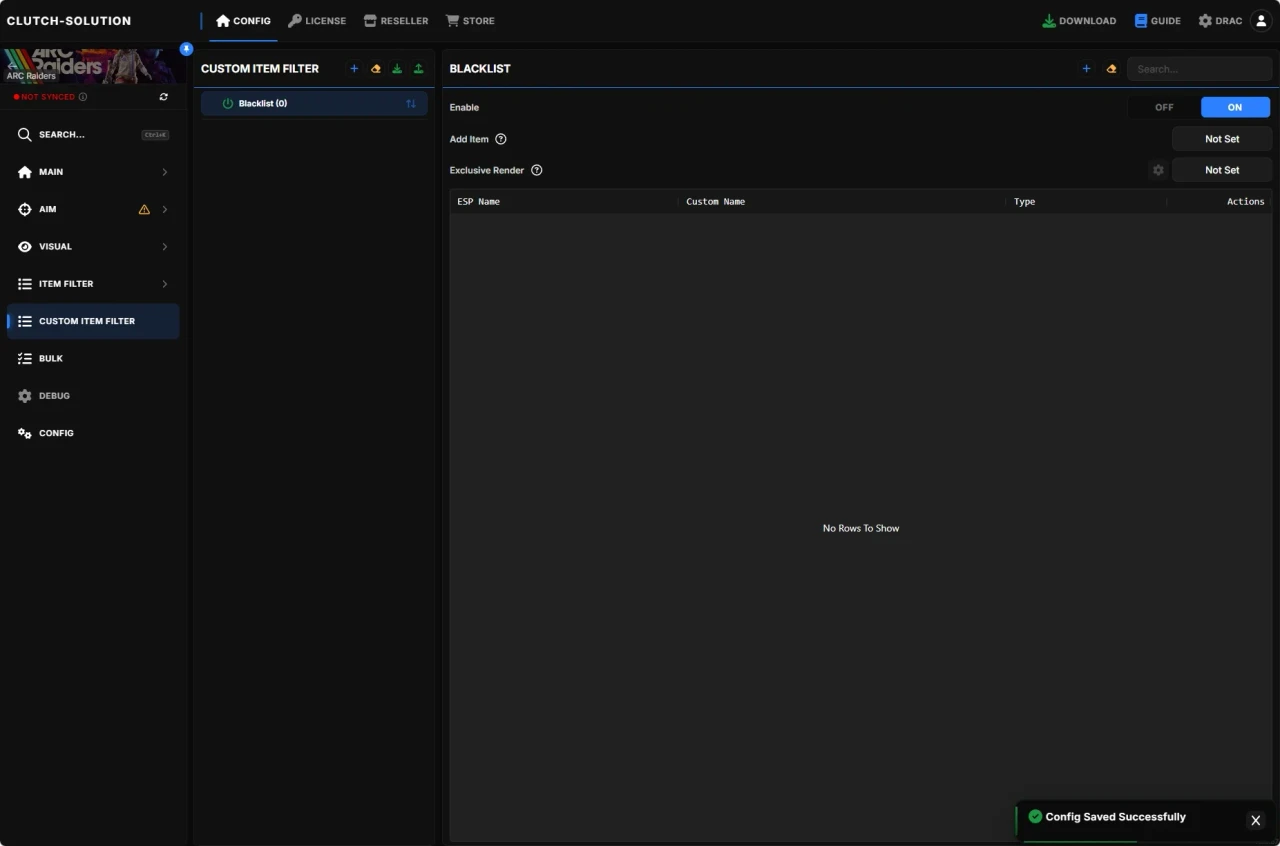Viewport: 1280px width, 846px height.
Task: Switch Enable to ON
Action: pos(1235,107)
